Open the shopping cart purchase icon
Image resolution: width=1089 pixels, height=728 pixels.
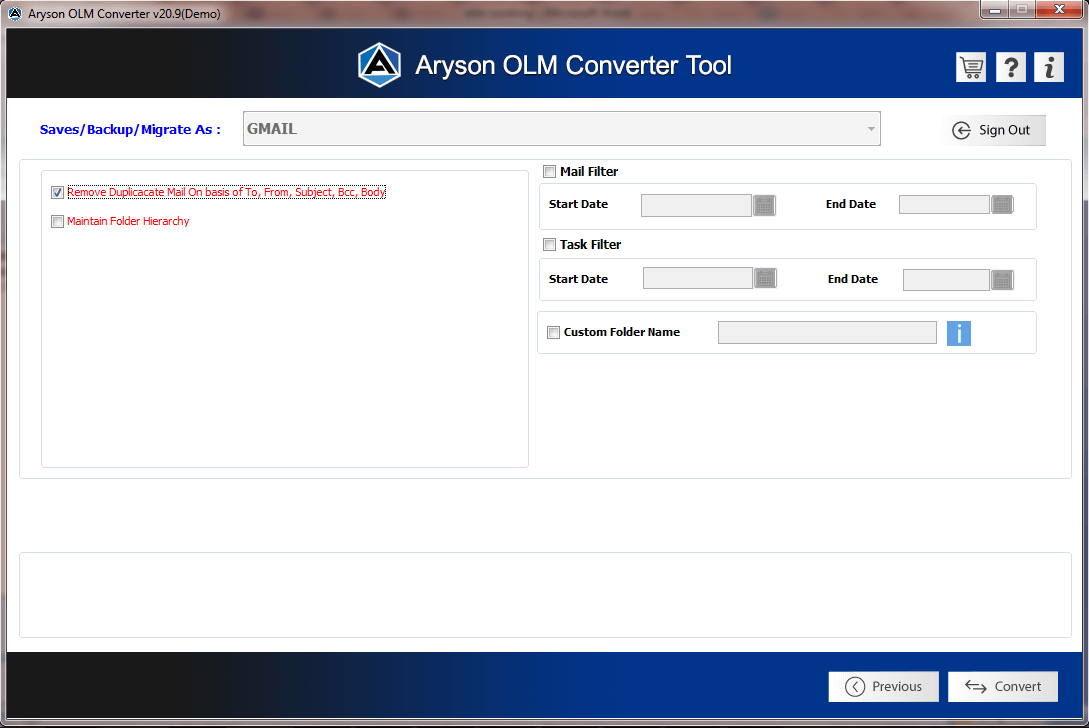coord(971,67)
